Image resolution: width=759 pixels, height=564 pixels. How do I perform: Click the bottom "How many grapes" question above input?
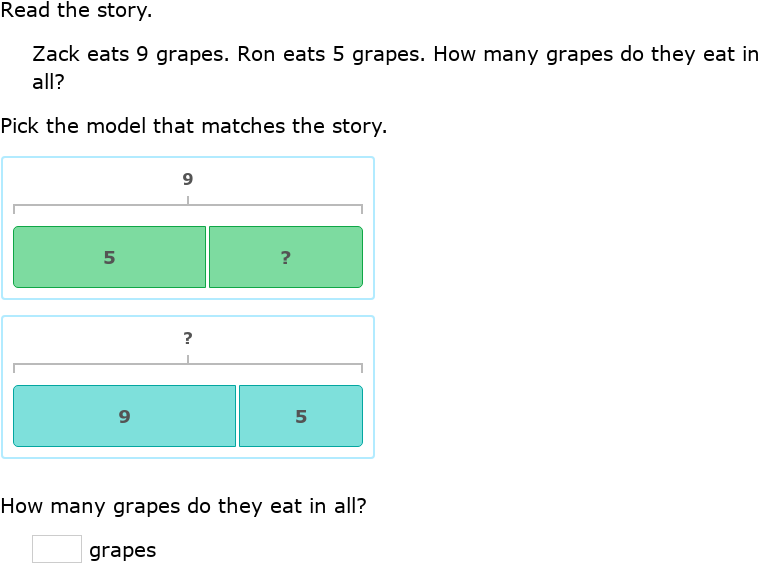pyautogui.click(x=183, y=506)
